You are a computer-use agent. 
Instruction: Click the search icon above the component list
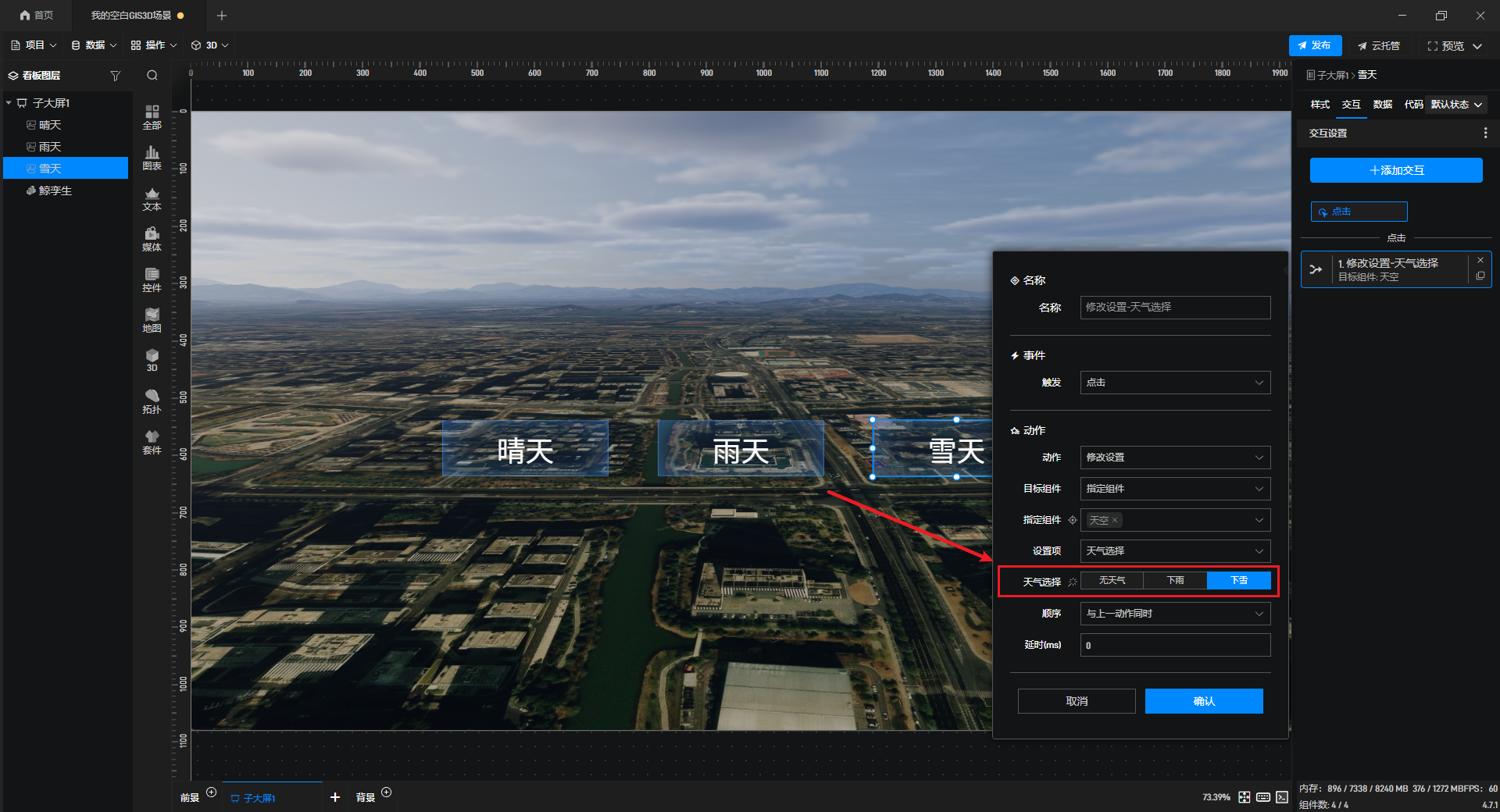coord(152,76)
